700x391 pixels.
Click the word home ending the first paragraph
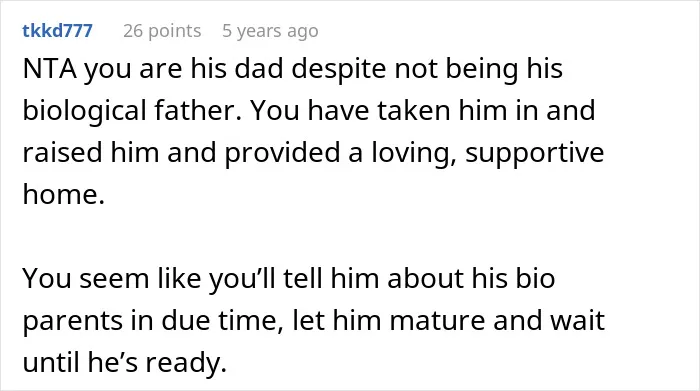[x=63, y=195]
